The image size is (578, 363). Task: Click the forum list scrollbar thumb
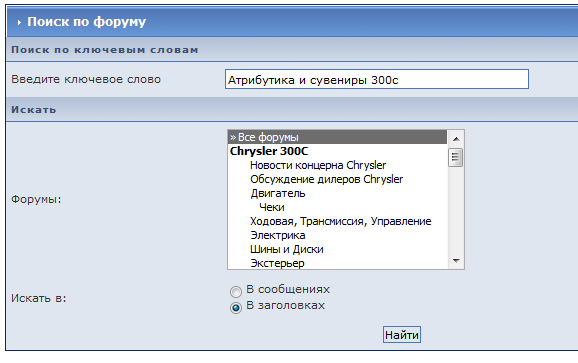click(456, 157)
